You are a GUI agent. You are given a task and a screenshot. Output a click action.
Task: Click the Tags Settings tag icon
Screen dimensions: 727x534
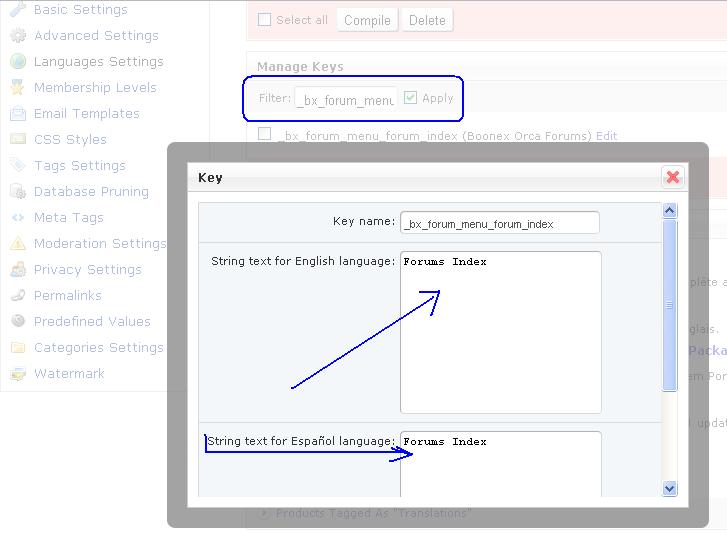pos(18,165)
